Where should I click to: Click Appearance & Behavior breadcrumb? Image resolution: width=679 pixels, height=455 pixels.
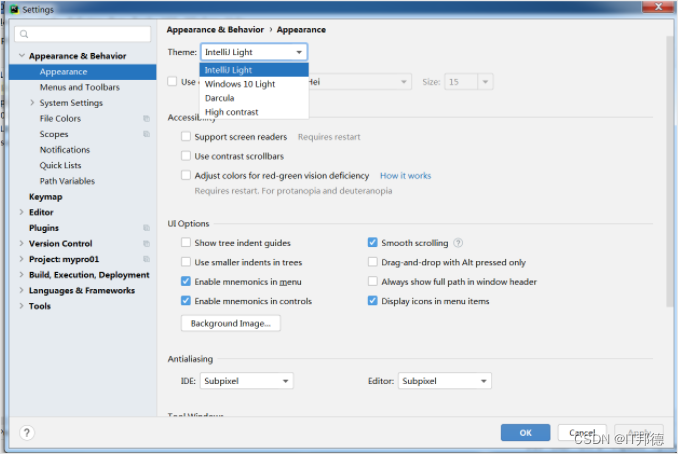click(x=215, y=29)
